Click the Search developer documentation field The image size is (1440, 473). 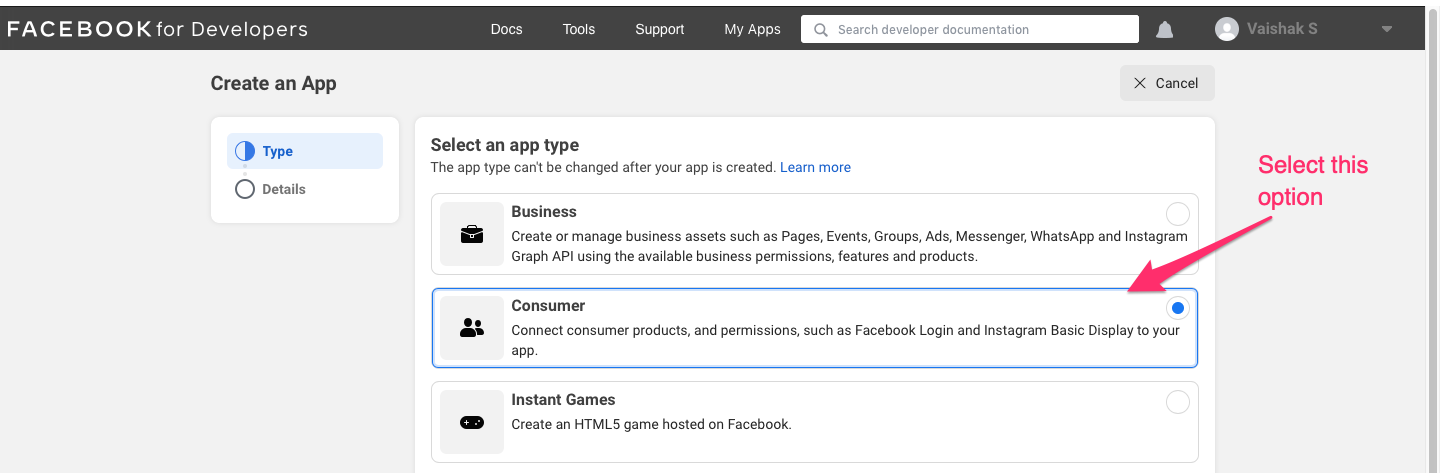click(x=969, y=29)
